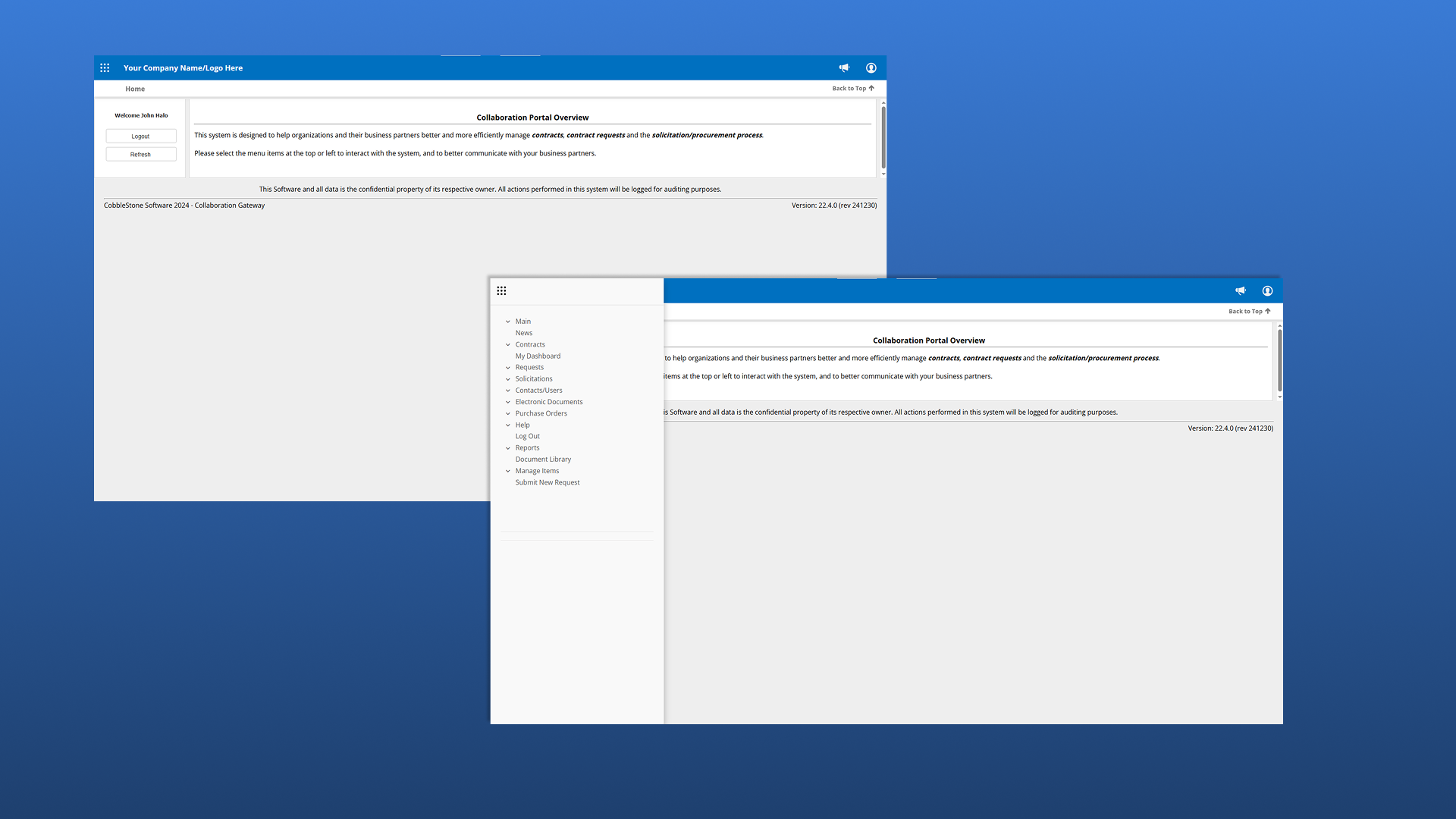Click the Contracts menu label
The height and width of the screenshot is (819, 1456).
click(x=530, y=344)
